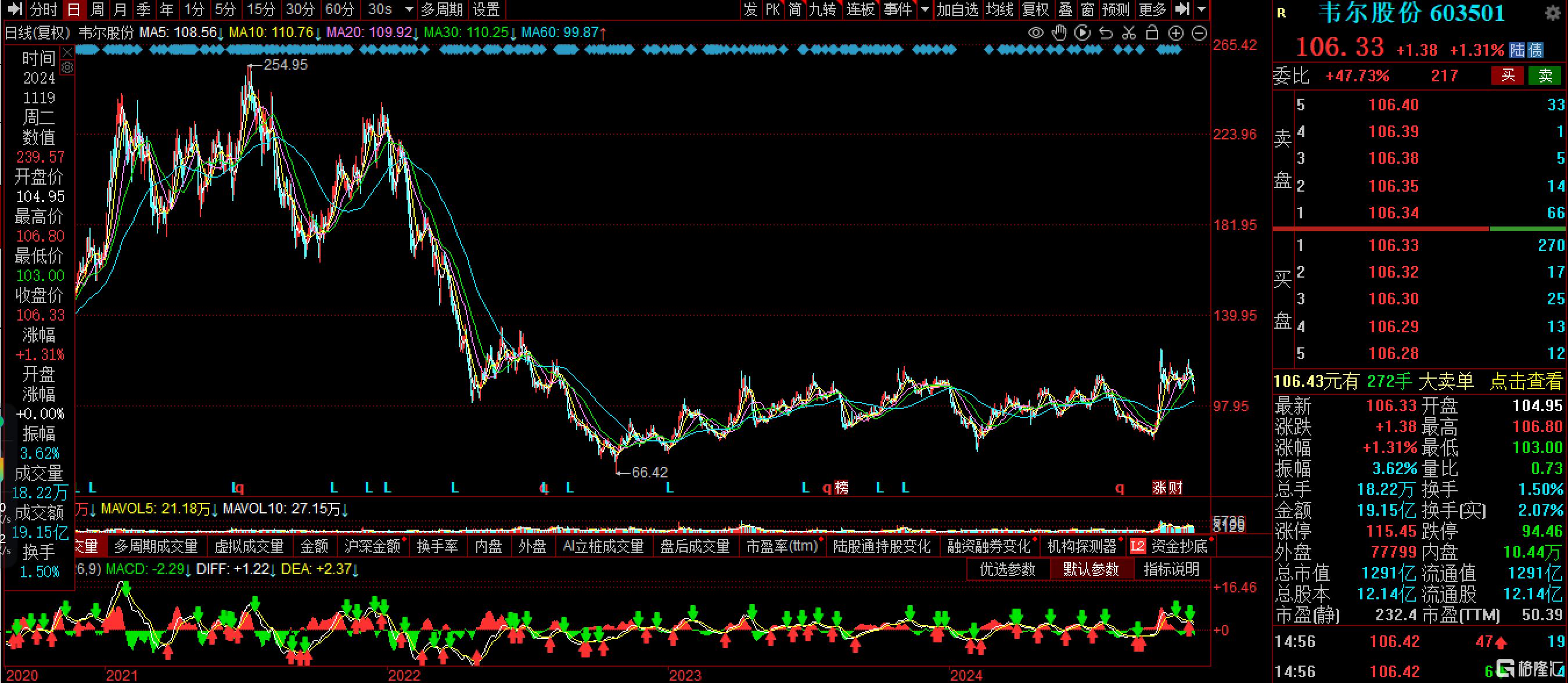Select the 年 yearly period tab
The width and height of the screenshot is (1568, 683).
[x=166, y=9]
